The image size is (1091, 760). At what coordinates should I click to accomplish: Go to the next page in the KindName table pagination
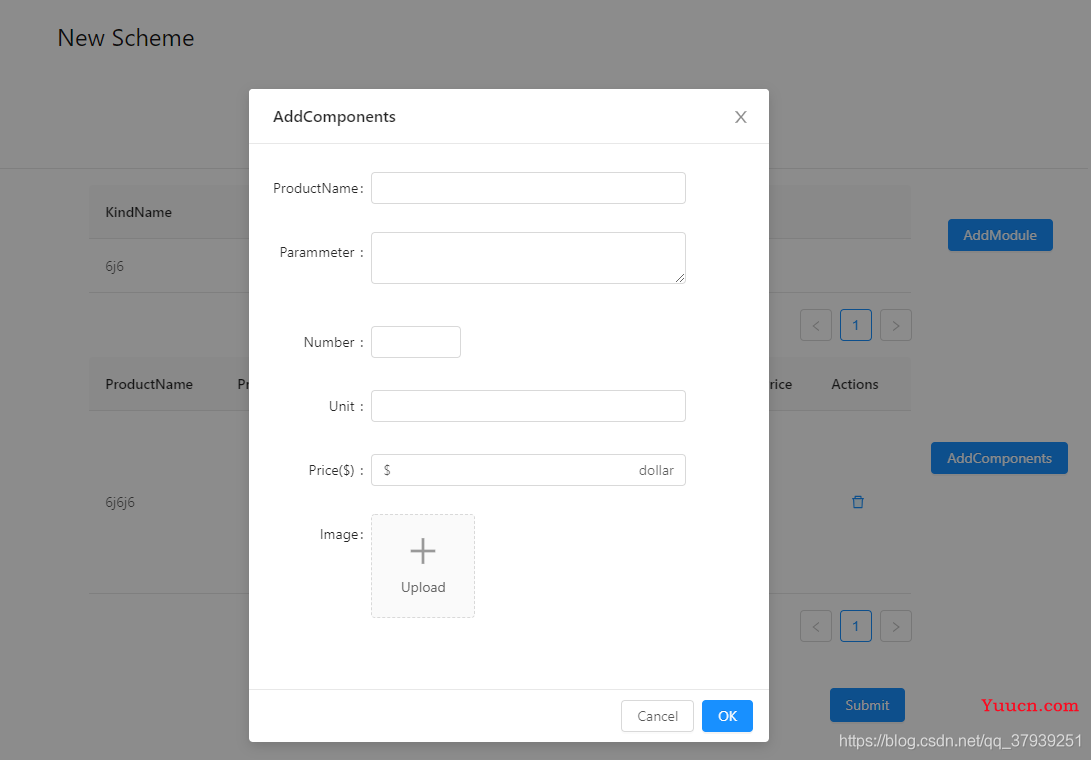(895, 325)
